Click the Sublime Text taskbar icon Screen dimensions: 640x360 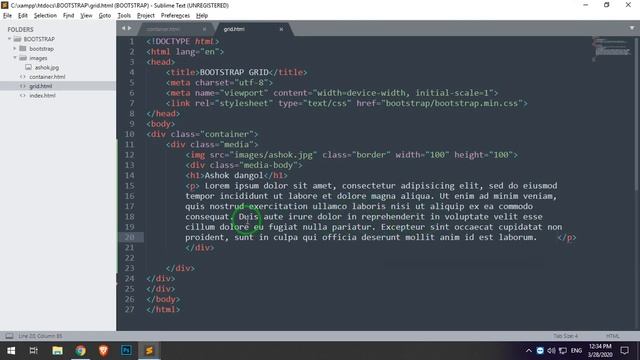click(149, 351)
